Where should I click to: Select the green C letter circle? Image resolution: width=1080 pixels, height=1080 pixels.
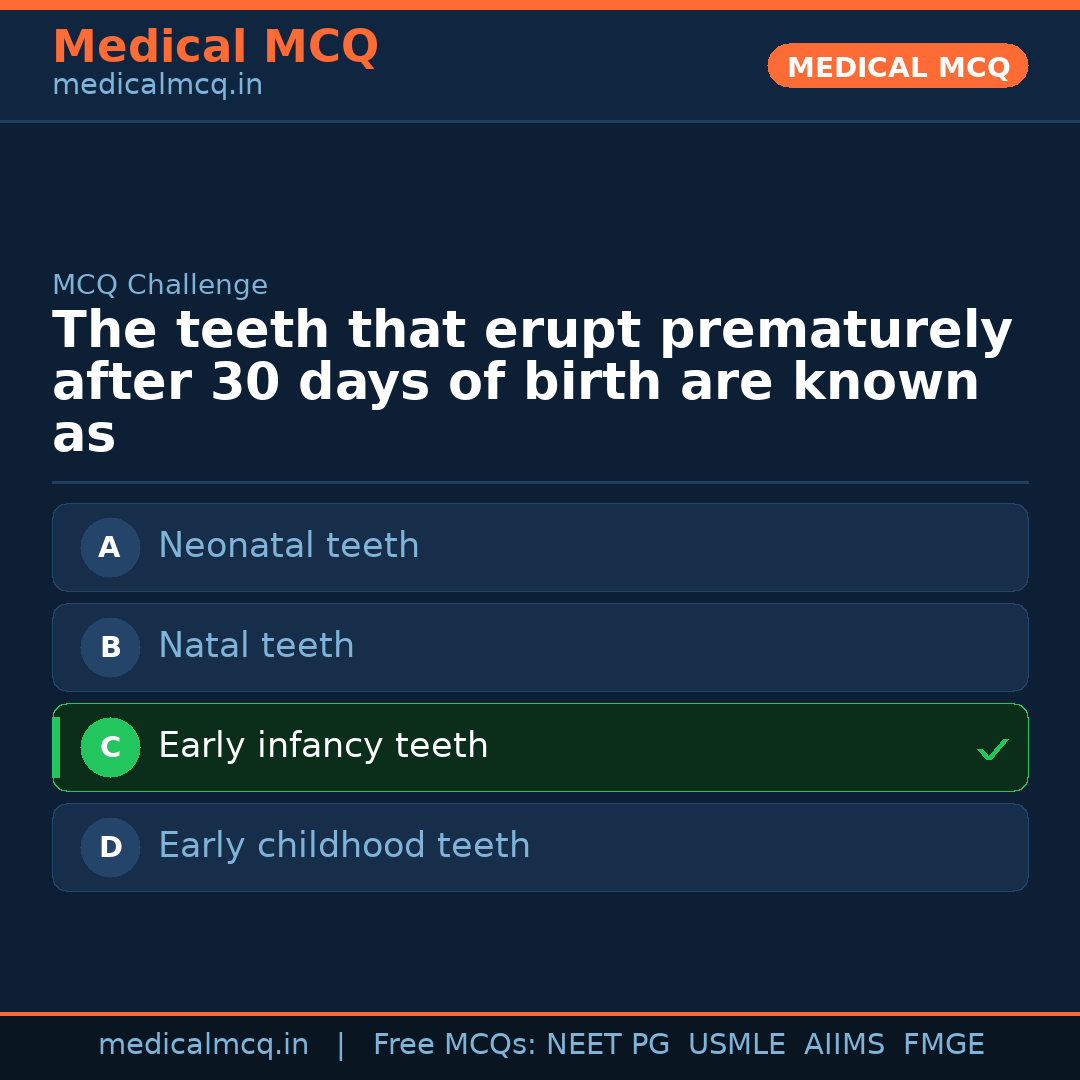(x=110, y=747)
